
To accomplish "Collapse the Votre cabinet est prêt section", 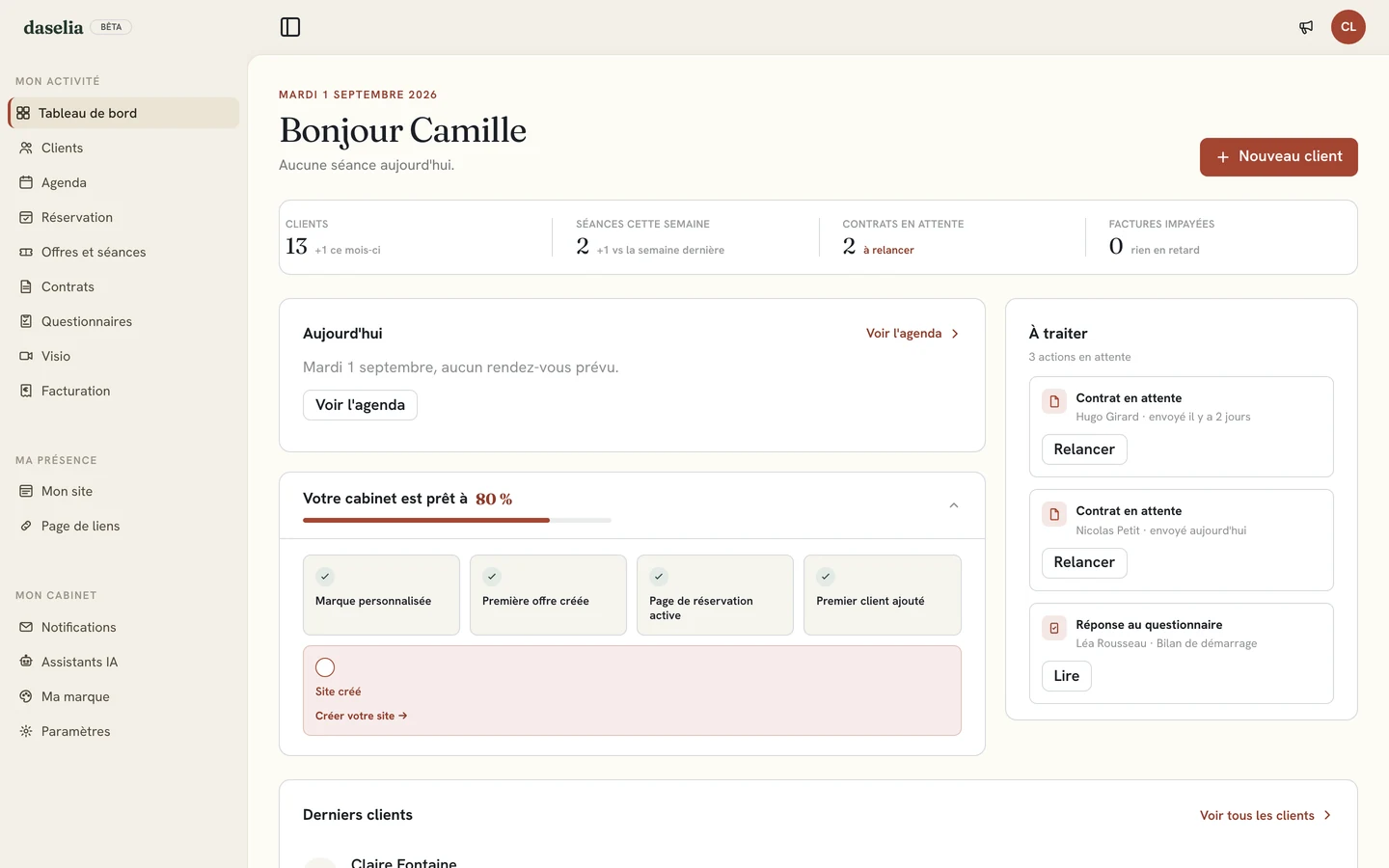I will coord(954,505).
